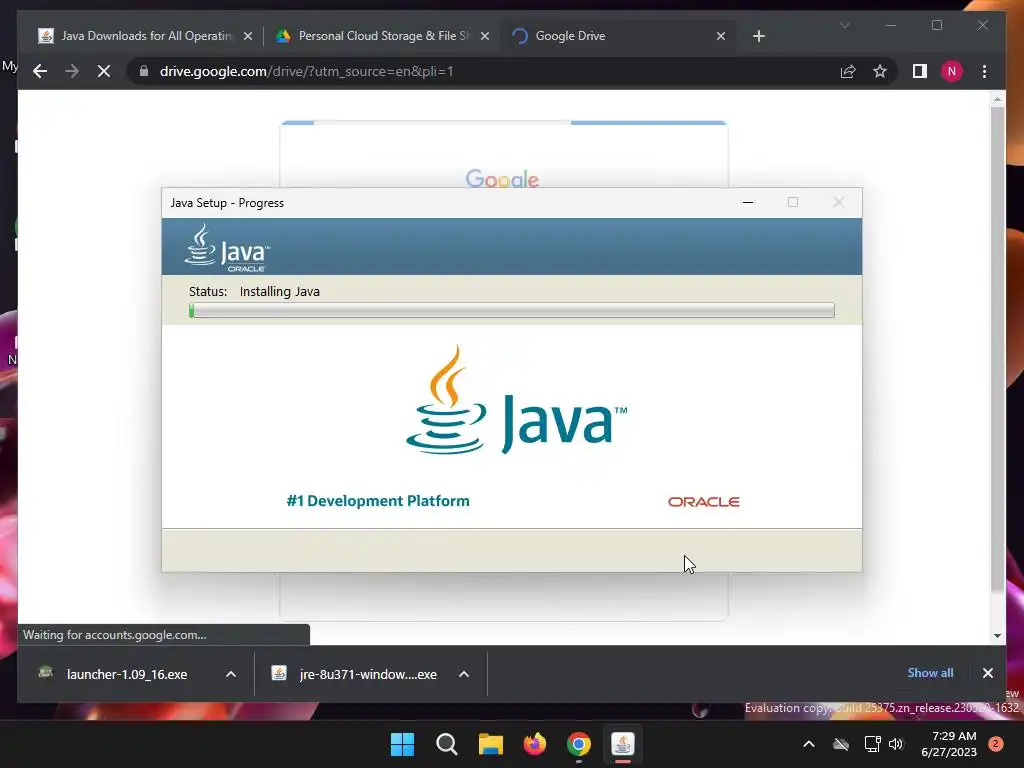Open Chrome from taskbar

coord(579,744)
